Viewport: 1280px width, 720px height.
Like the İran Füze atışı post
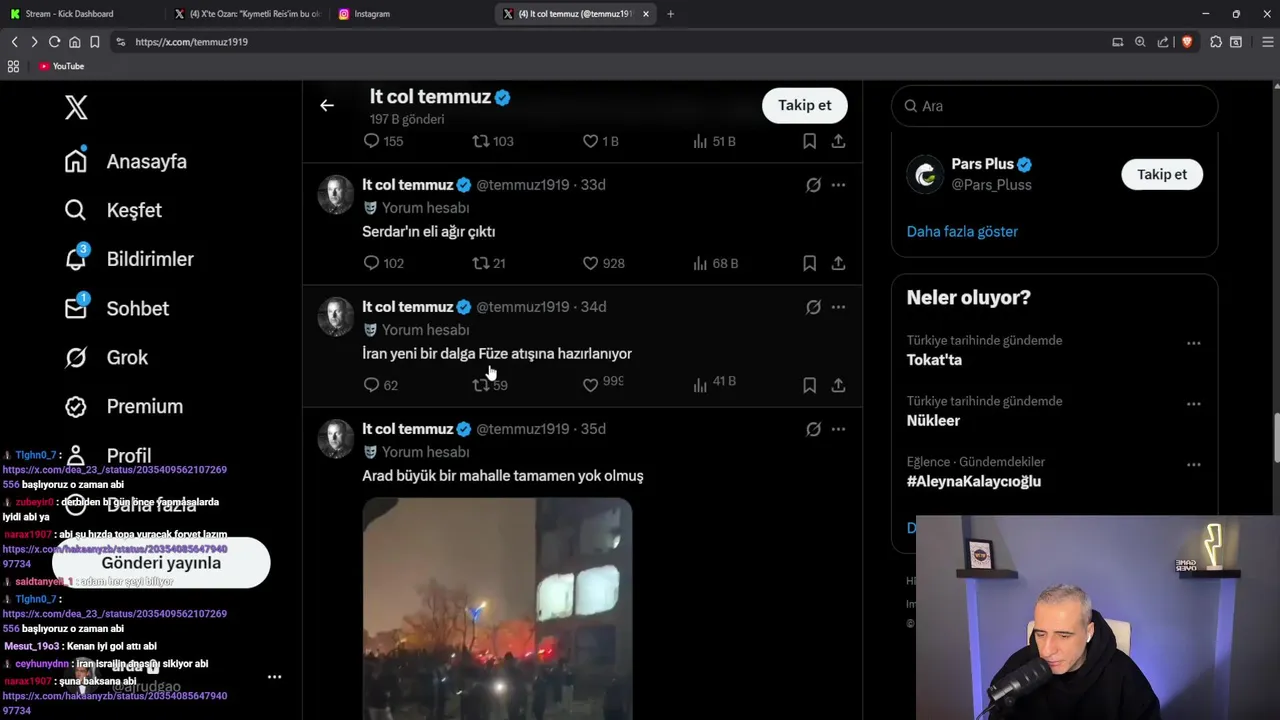(603, 384)
